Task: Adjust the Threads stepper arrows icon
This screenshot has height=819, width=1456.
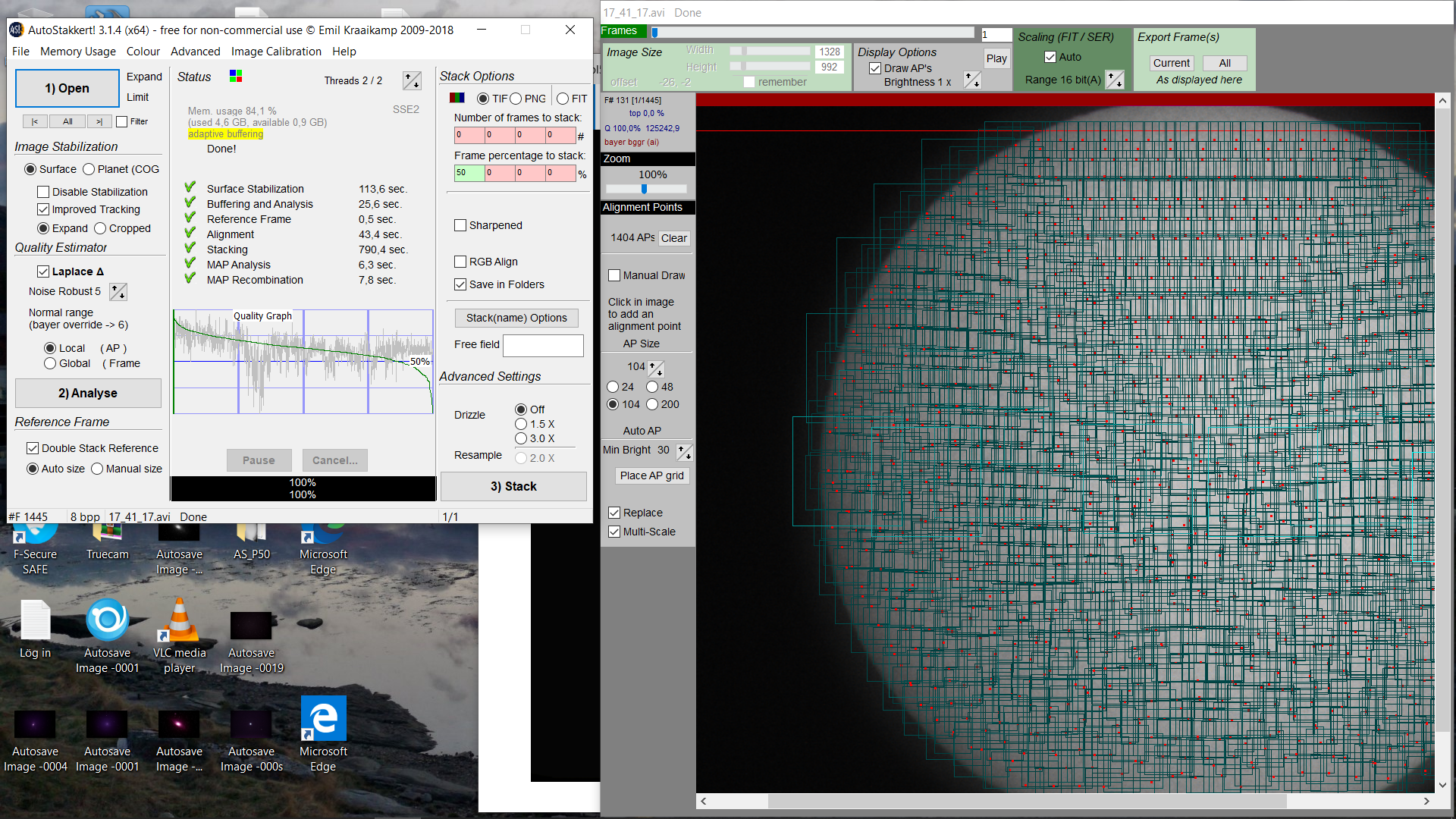Action: coord(412,81)
